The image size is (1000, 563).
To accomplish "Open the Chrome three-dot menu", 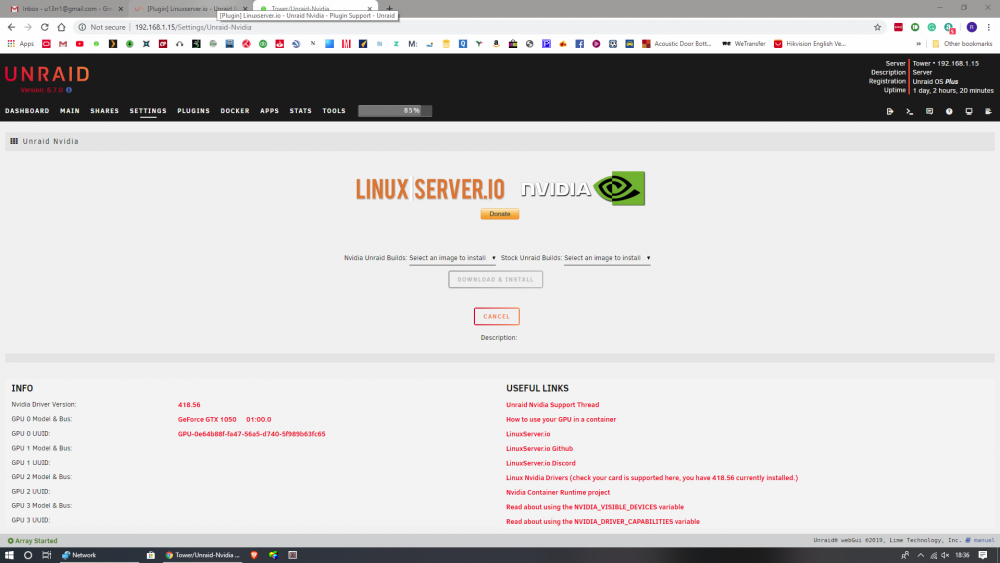I will point(989,27).
